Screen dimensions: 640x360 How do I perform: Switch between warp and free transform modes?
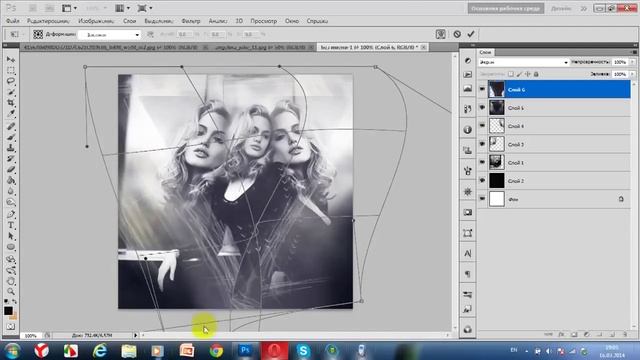coord(440,34)
